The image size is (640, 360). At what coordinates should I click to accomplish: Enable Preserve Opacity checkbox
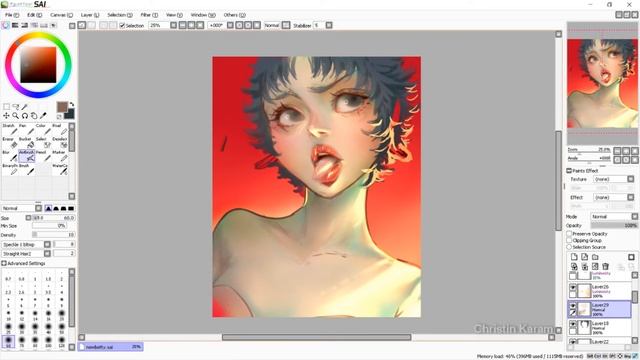click(x=569, y=233)
